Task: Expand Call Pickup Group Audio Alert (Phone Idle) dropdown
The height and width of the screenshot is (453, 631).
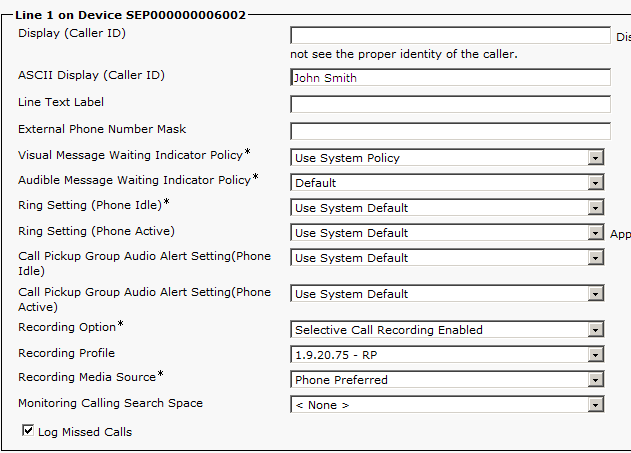Action: 596,258
